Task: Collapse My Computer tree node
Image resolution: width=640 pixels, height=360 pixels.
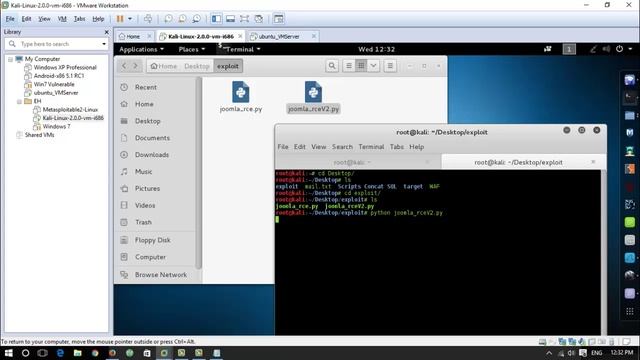Action: point(10,59)
